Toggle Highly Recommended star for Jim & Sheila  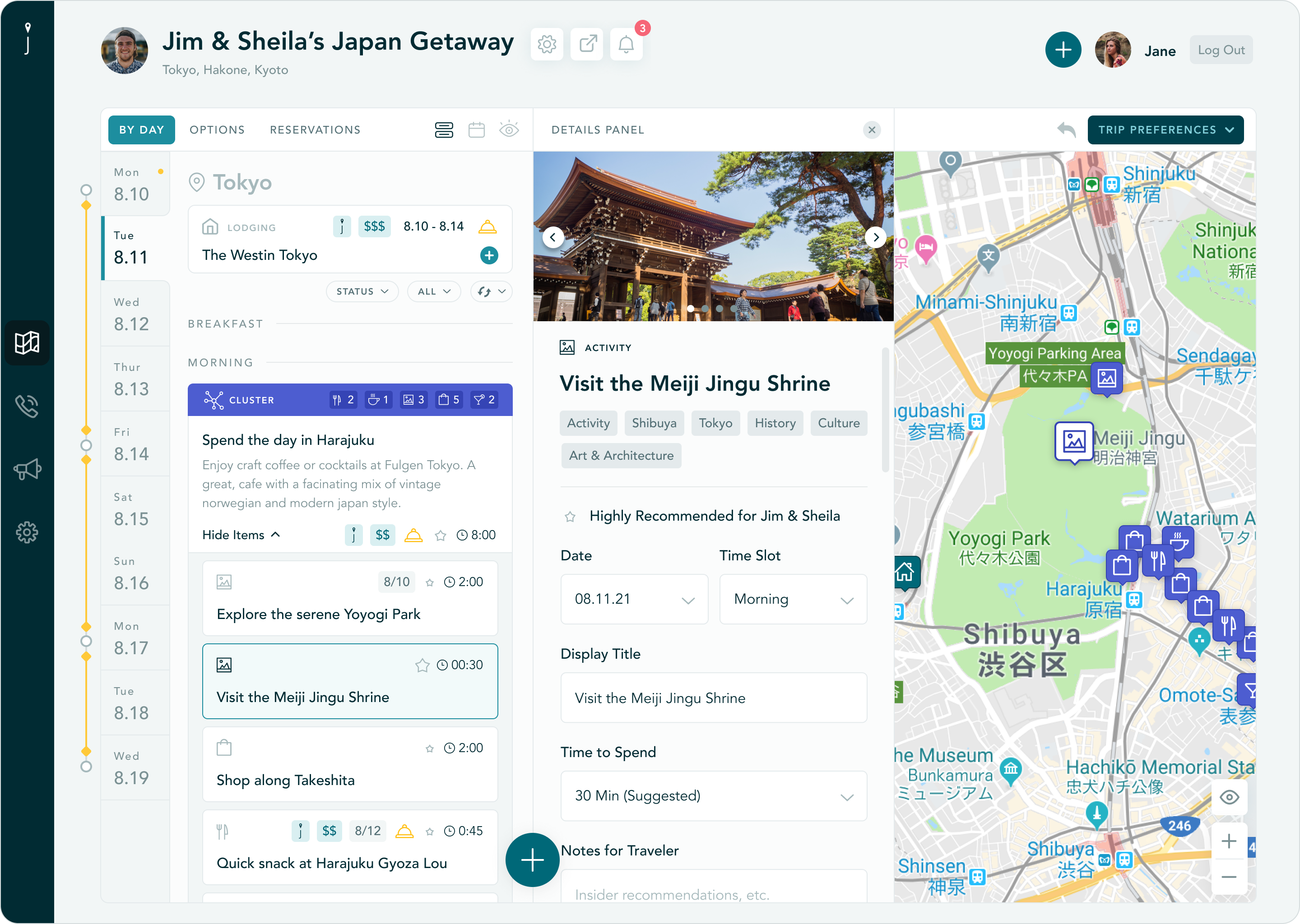(x=570, y=517)
